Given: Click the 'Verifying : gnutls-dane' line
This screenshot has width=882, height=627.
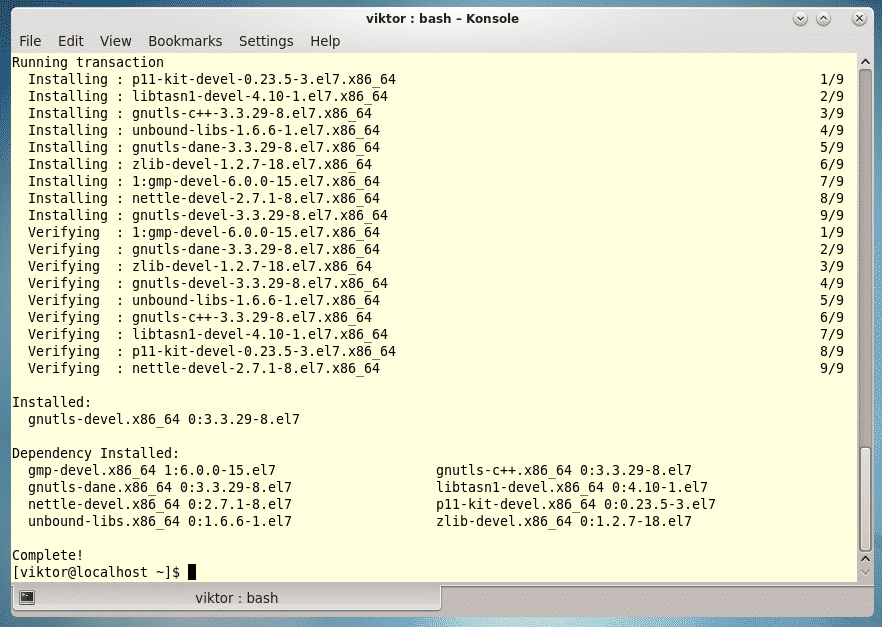Looking at the screenshot, I should coord(204,249).
